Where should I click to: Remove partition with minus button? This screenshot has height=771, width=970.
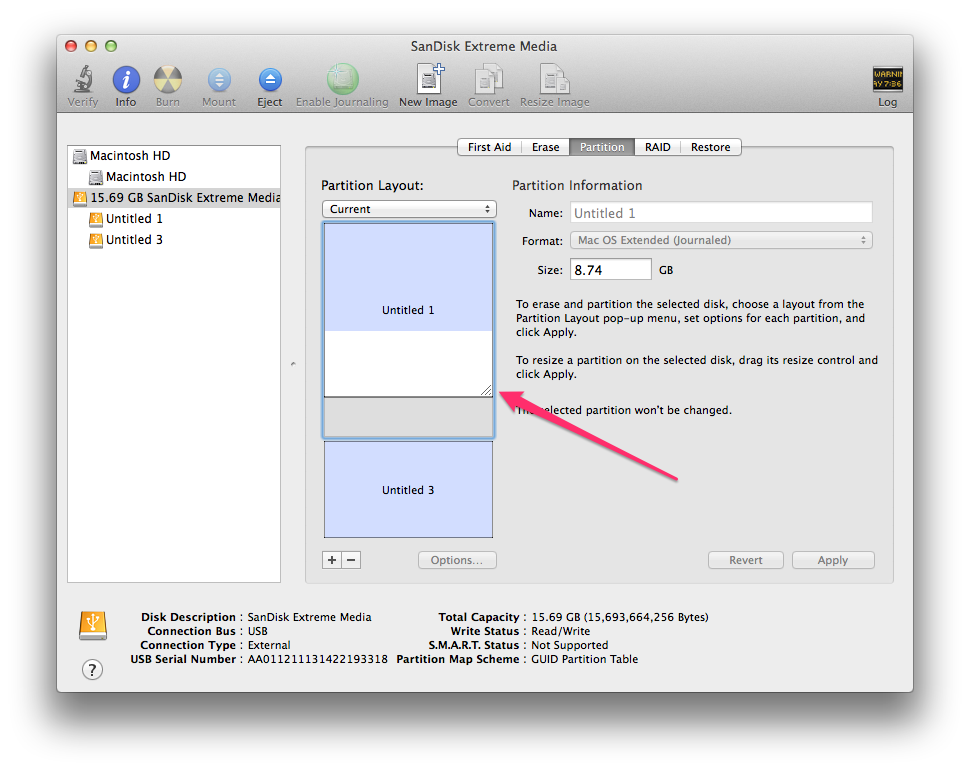[x=351, y=560]
